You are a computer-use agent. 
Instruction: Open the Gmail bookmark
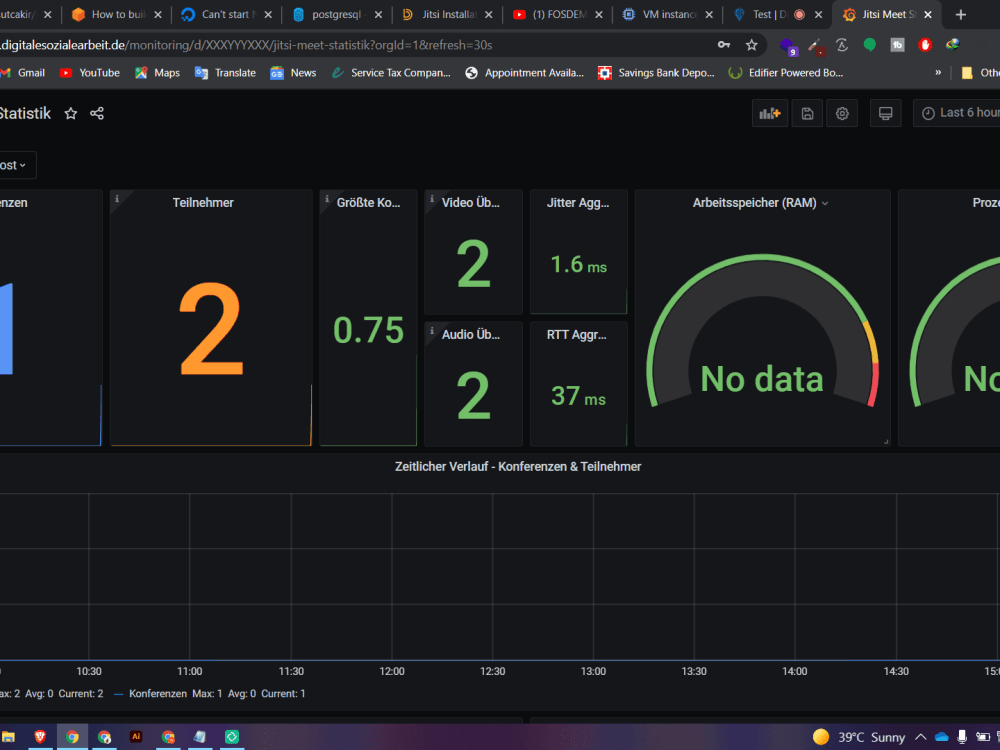24,73
